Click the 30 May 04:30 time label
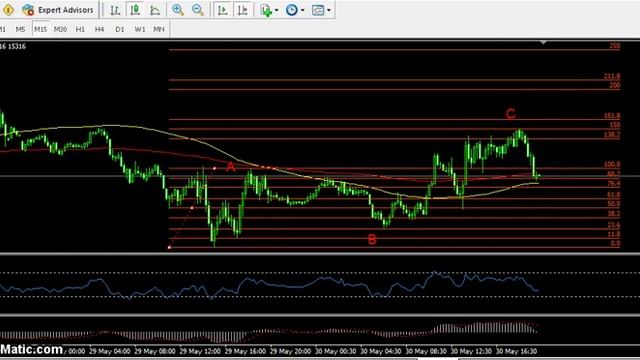Viewport: 640px width, 360px height. point(381,351)
